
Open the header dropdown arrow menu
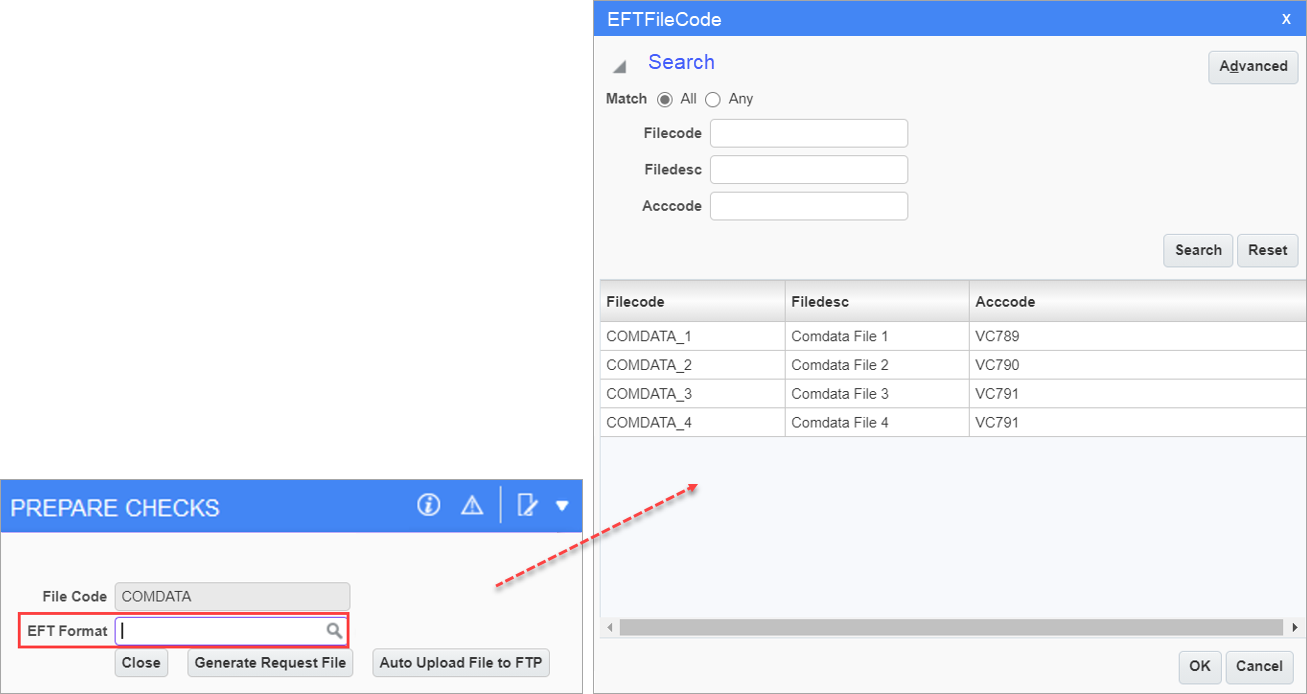click(562, 506)
